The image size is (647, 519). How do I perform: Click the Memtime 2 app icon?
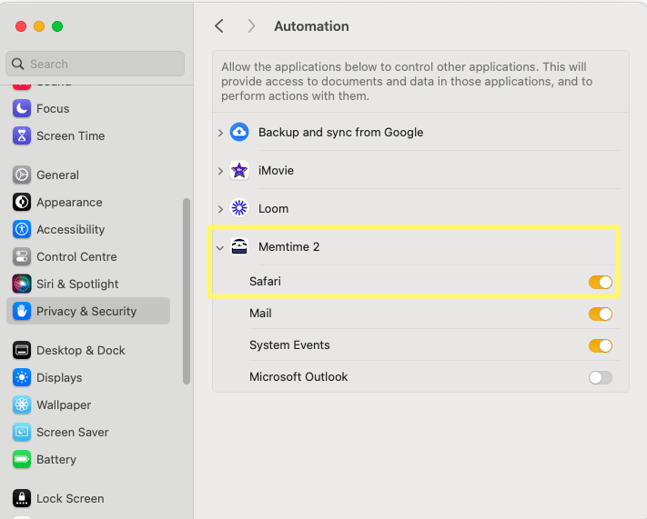[x=239, y=247]
